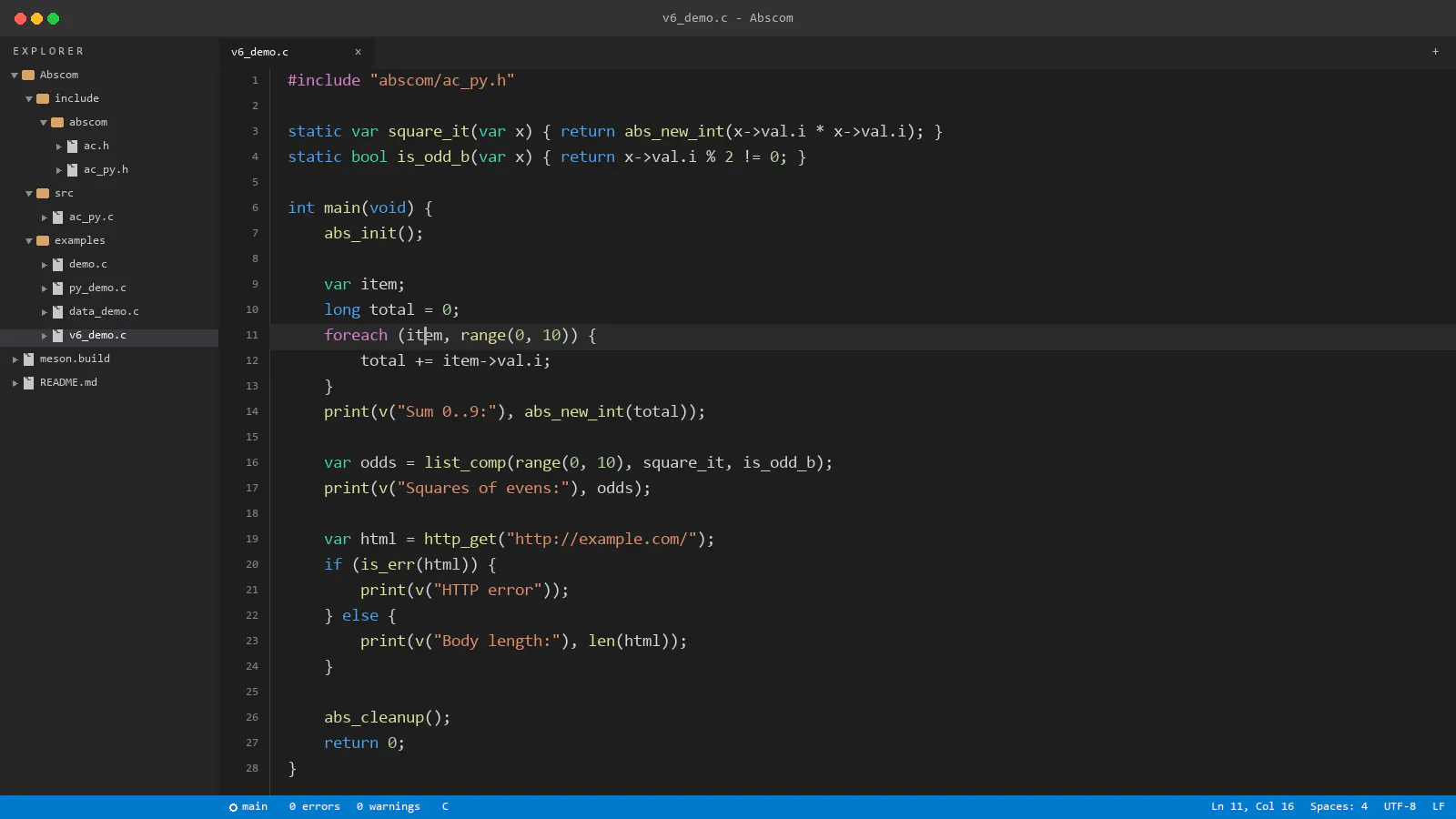This screenshot has width=1456, height=819.
Task: Click the ac.h file icon
Action: tap(73, 146)
